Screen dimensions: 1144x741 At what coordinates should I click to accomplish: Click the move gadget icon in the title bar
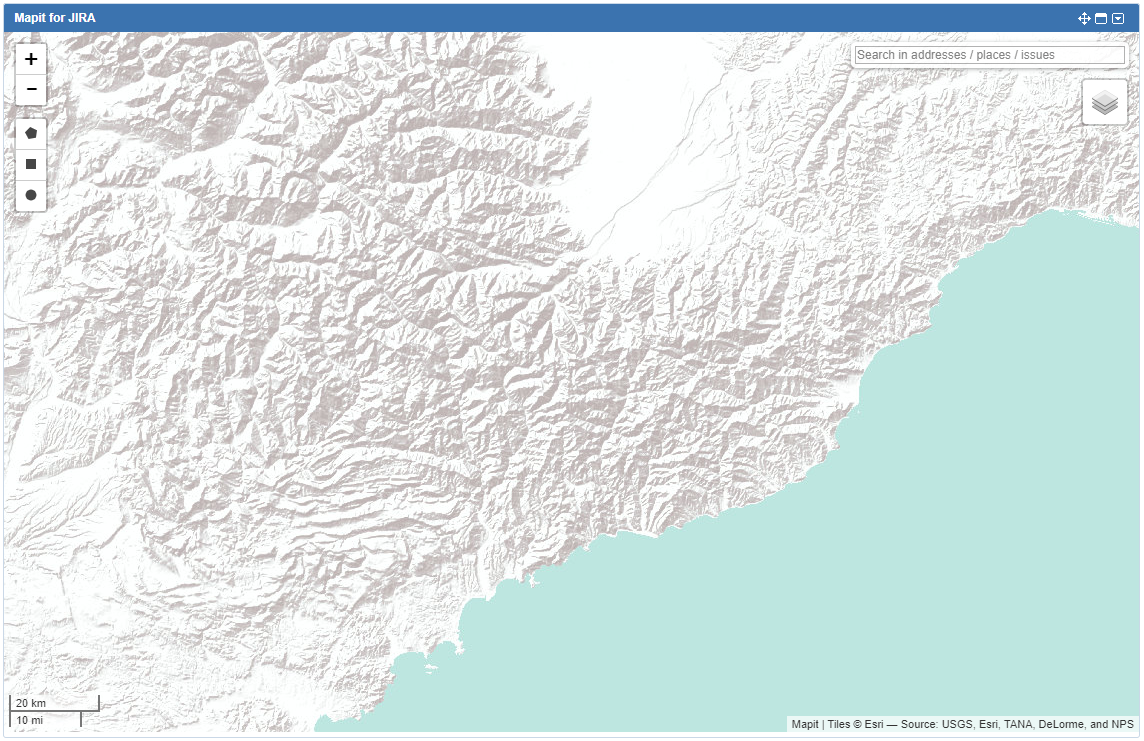(x=1083, y=18)
